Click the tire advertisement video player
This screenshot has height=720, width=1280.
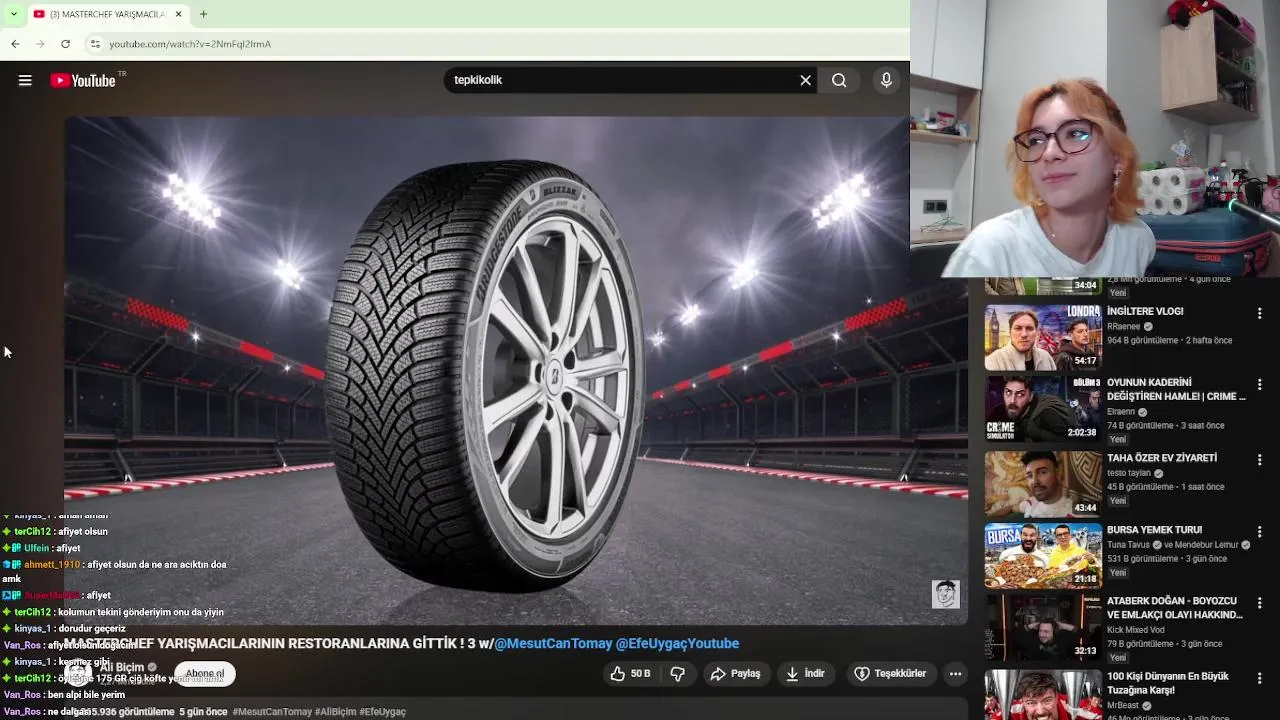click(x=515, y=370)
